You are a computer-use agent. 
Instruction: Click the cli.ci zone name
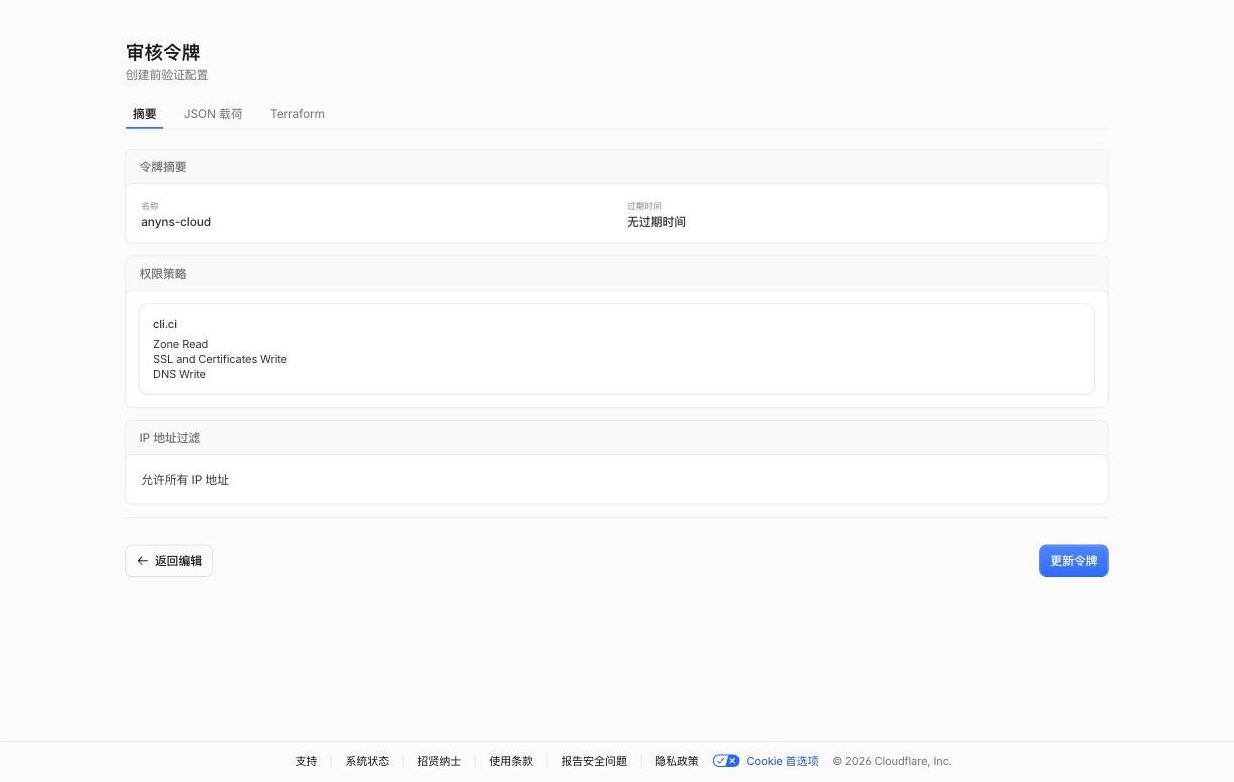point(165,324)
